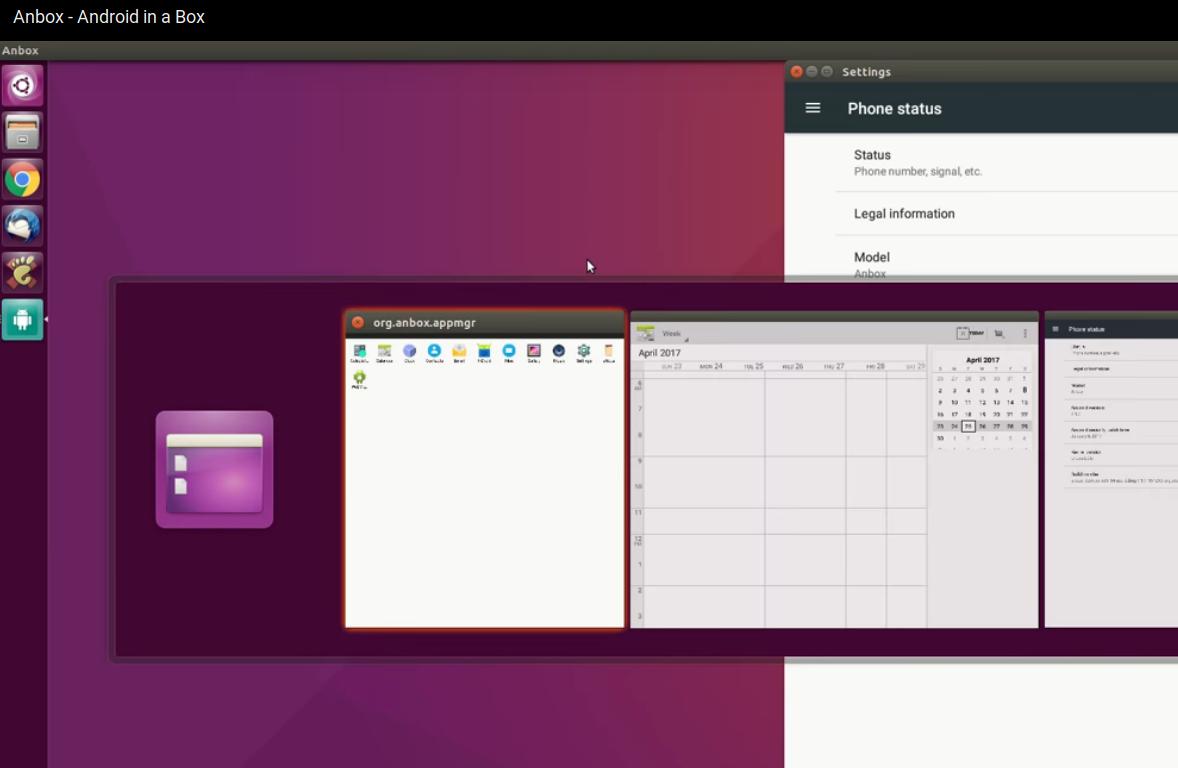
Task: Click the April 2017 header in mini calendar
Action: tap(982, 360)
